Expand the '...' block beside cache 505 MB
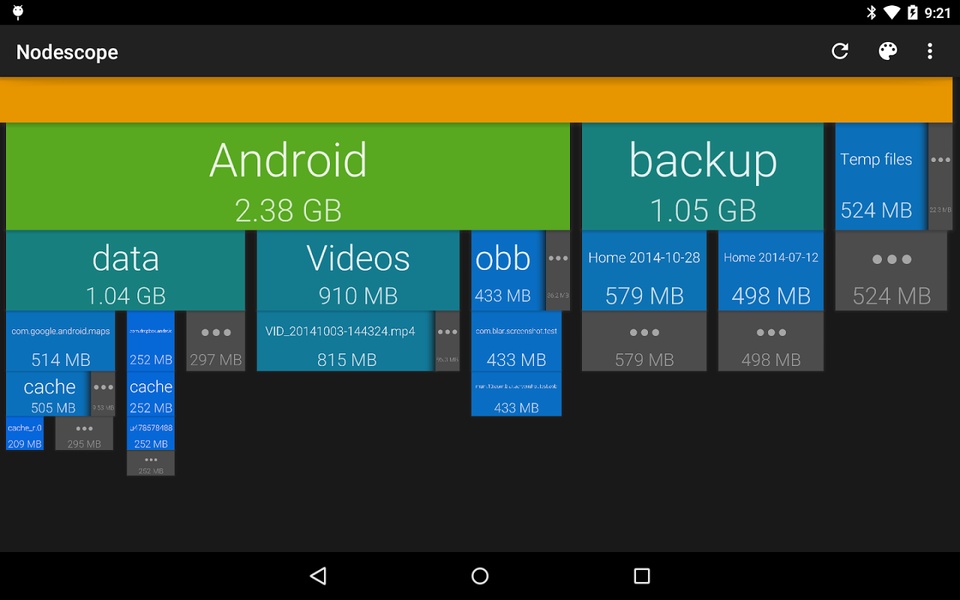This screenshot has width=960, height=600. 103,394
